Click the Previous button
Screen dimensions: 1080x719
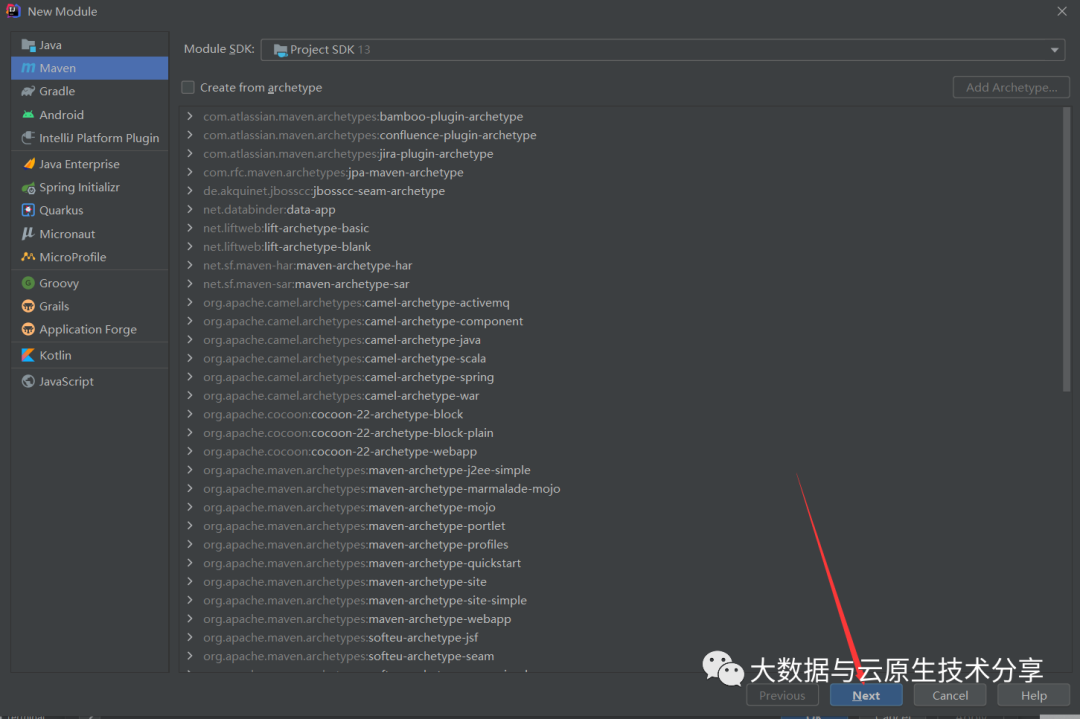[782, 696]
